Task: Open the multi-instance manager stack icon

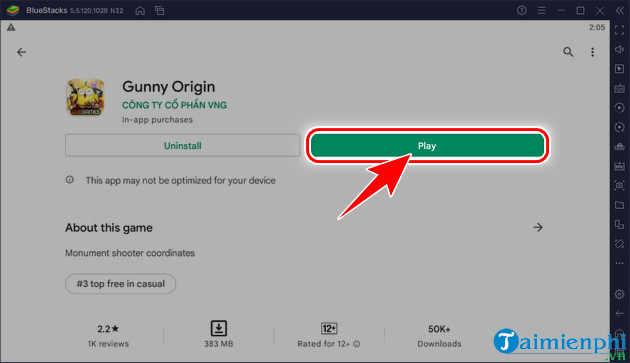Action: (x=619, y=147)
